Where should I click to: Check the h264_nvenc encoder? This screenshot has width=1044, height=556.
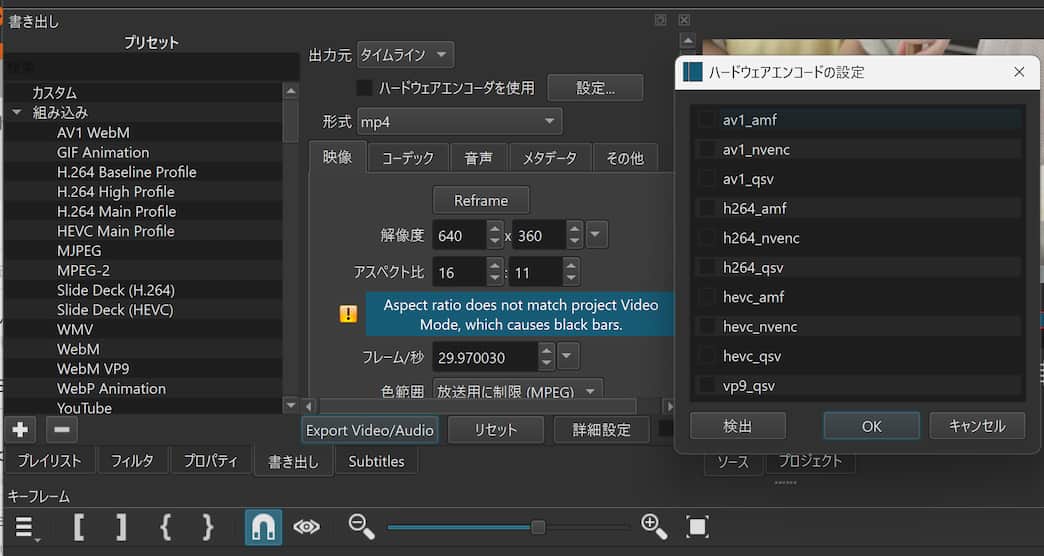click(706, 238)
